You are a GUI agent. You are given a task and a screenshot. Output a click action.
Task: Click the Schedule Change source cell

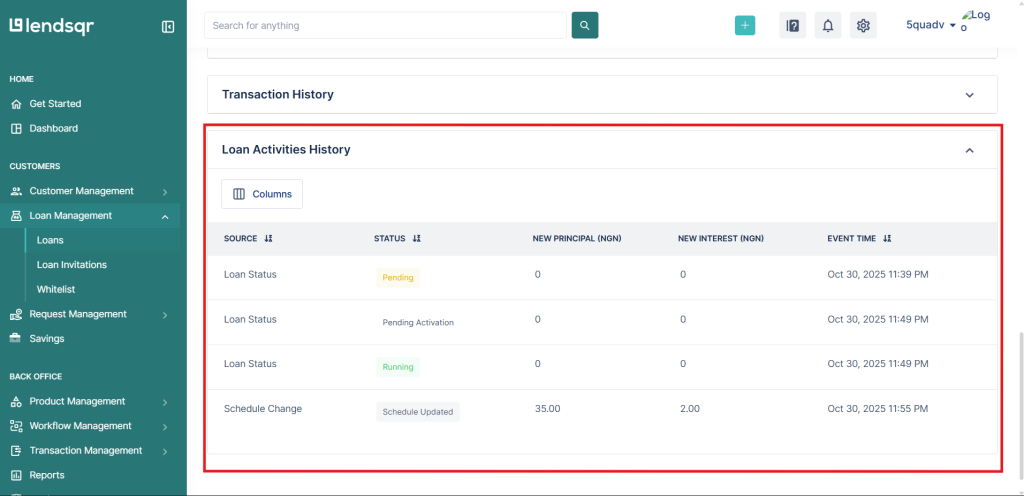click(263, 409)
